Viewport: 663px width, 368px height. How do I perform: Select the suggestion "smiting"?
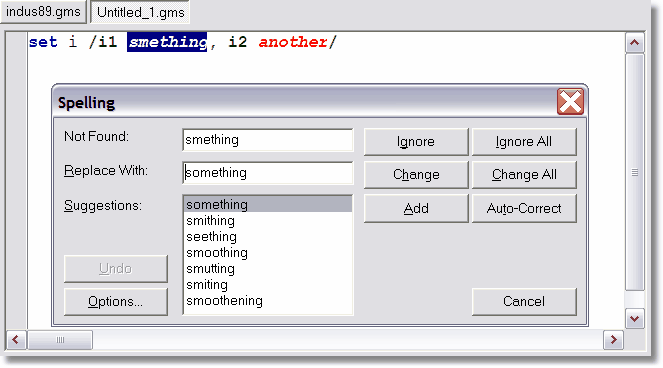coord(268,285)
